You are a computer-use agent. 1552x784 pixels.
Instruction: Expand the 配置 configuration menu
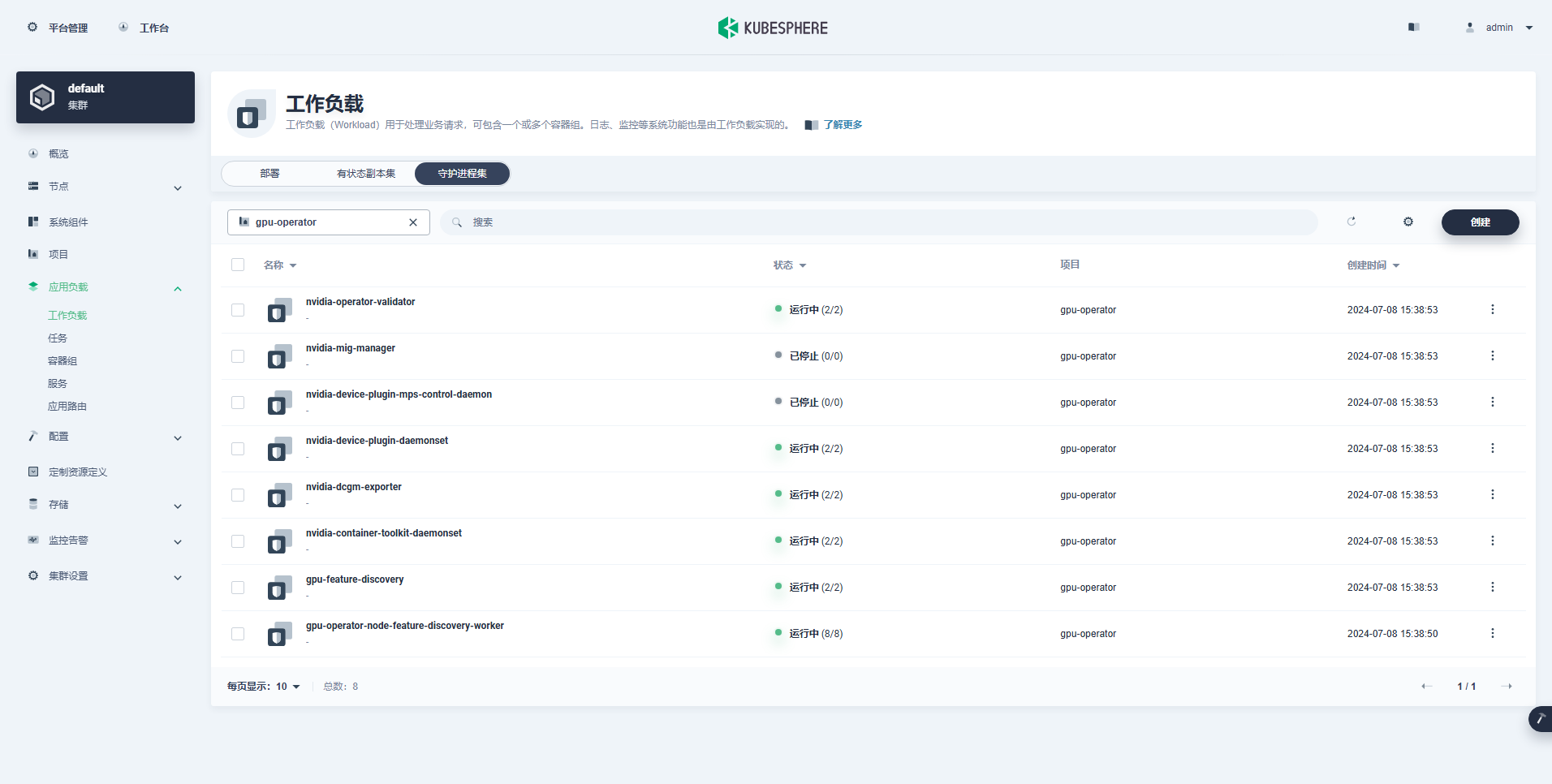[106, 437]
